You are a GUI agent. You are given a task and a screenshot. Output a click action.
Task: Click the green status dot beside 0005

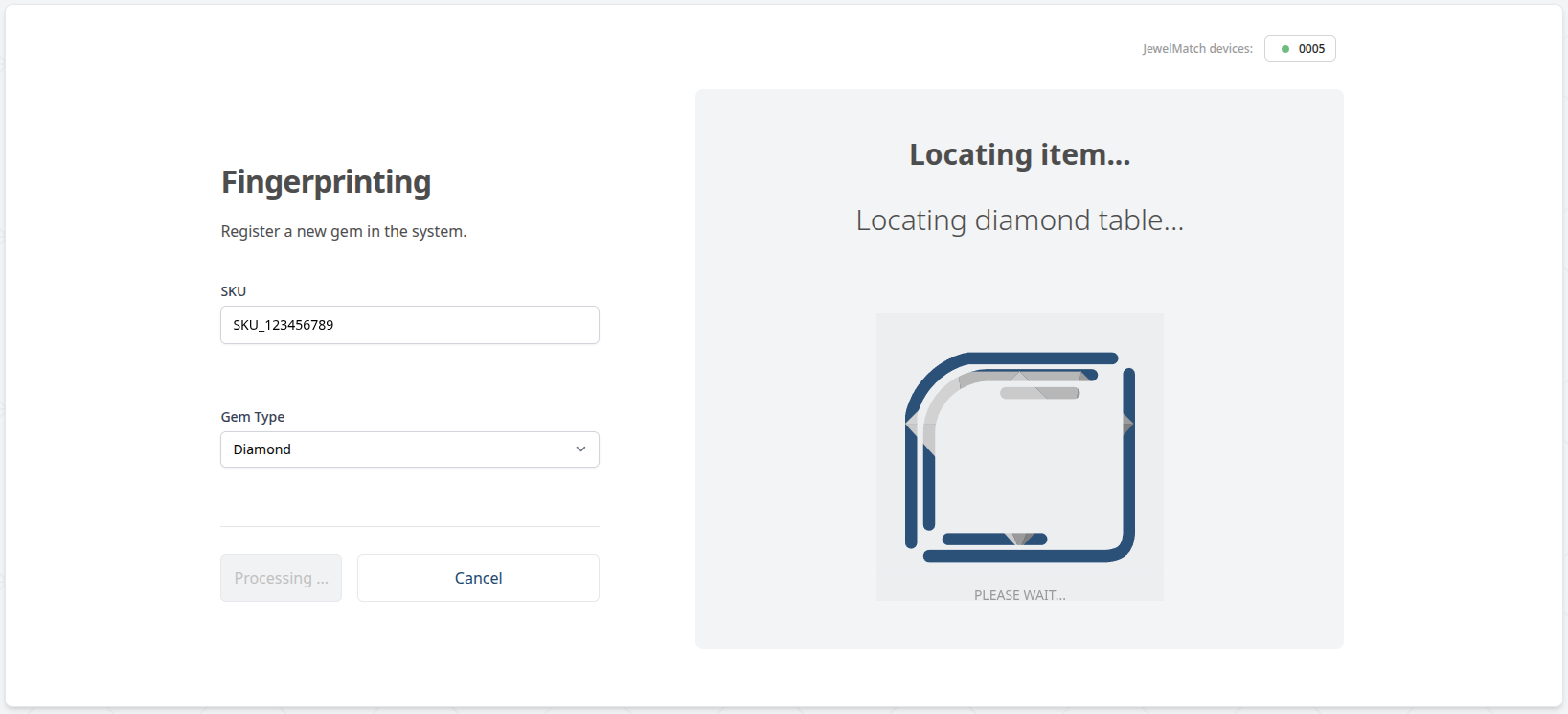point(1285,49)
